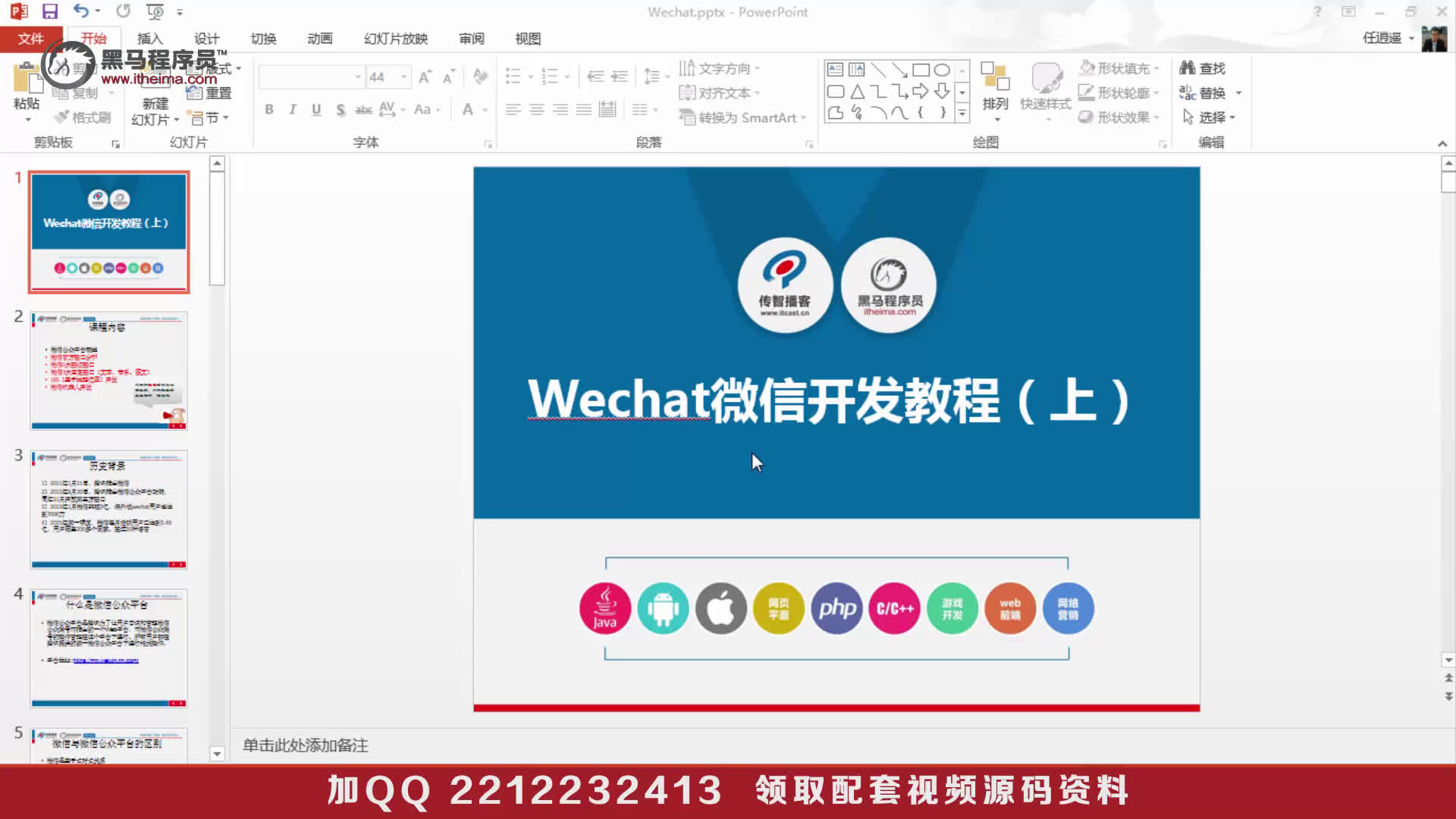
Task: Click Reset (重置) slide button
Action: click(209, 93)
